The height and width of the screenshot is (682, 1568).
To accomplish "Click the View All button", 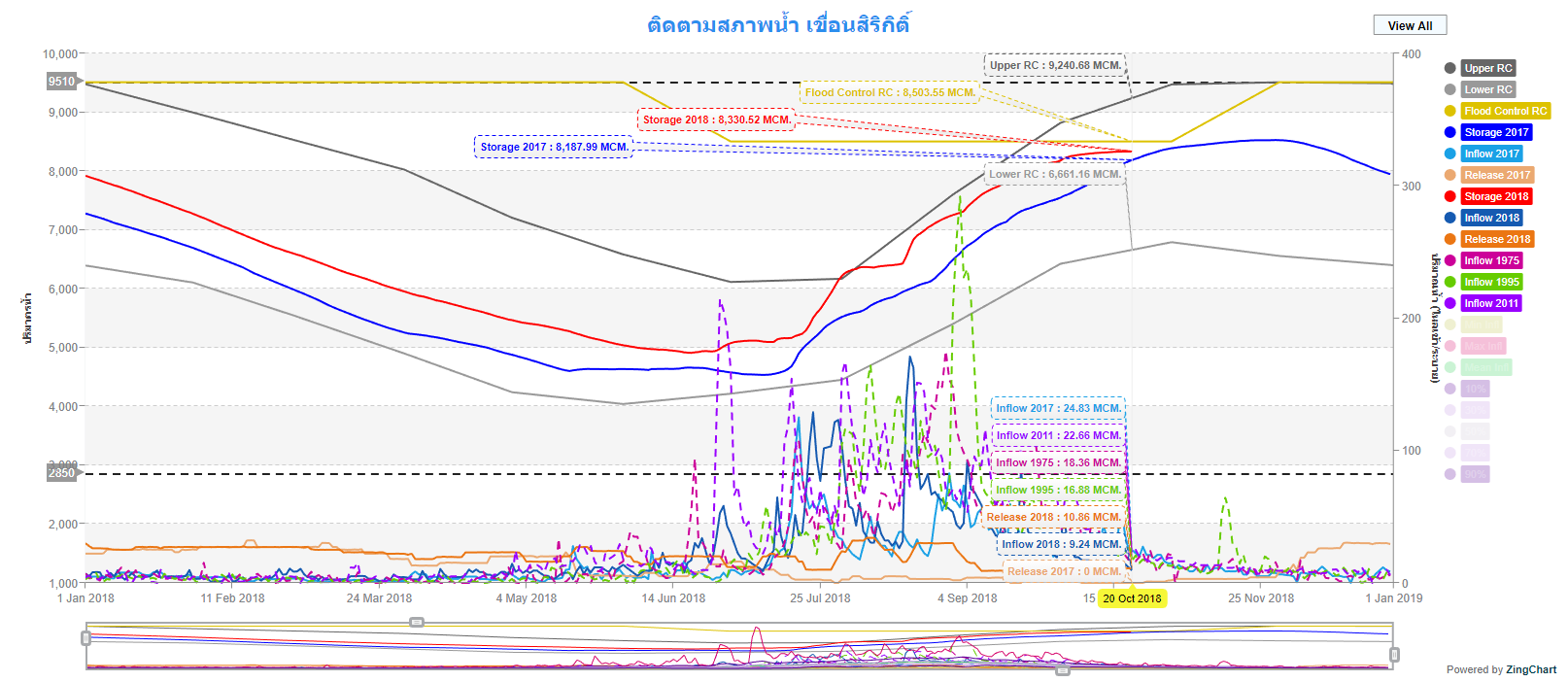I will (x=1410, y=25).
